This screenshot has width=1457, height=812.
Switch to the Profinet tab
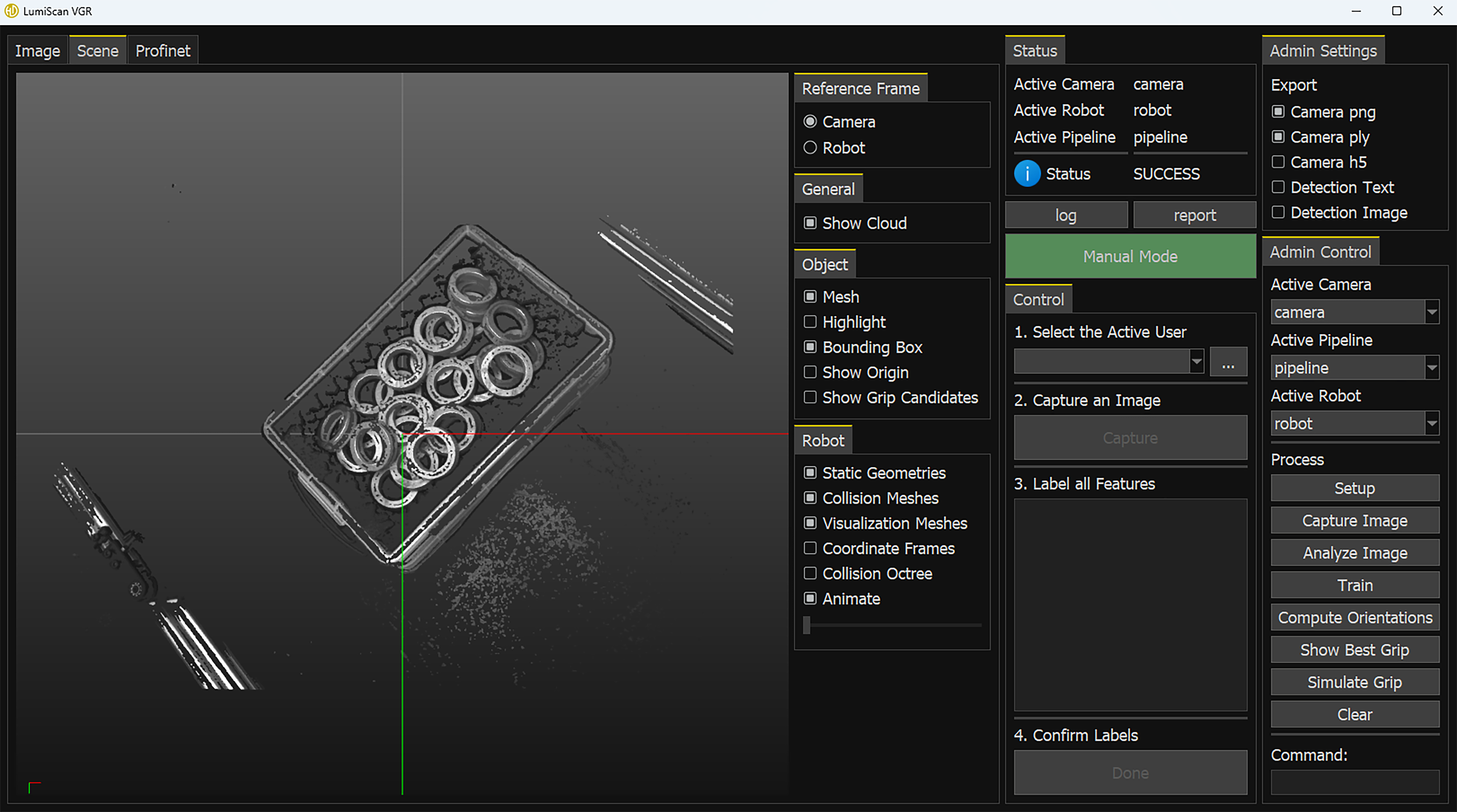coord(163,51)
